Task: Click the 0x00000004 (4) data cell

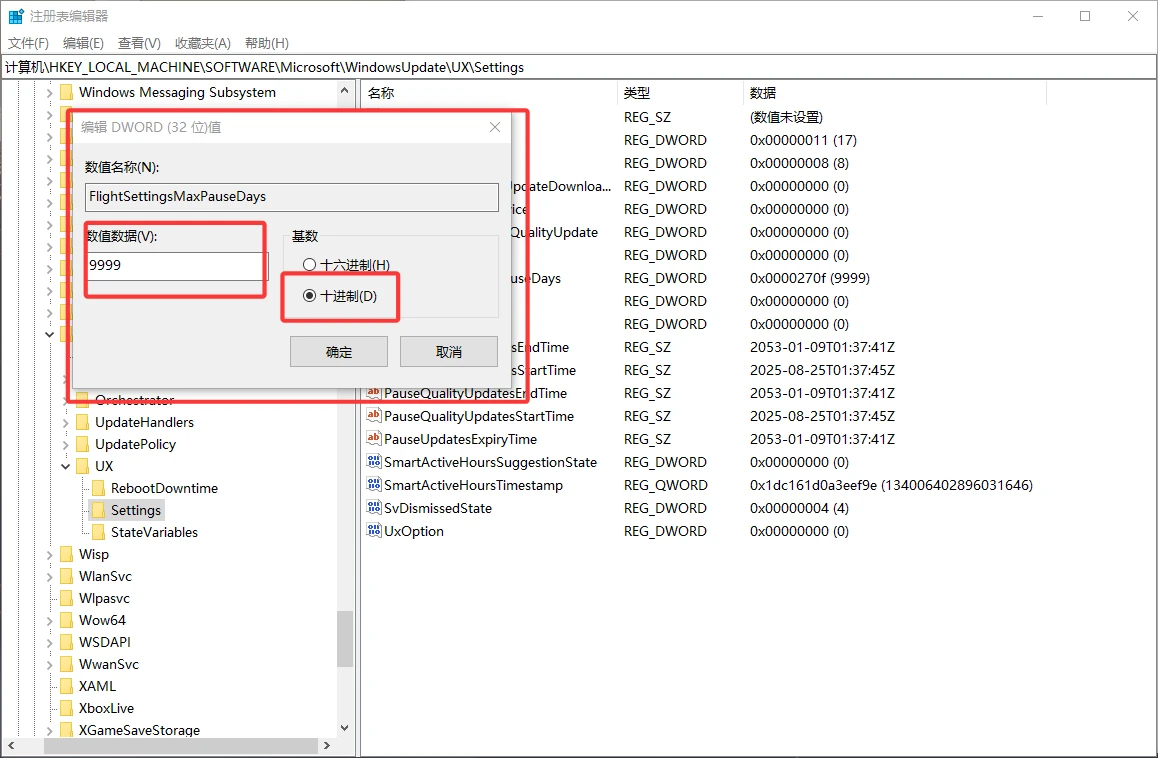Action: (799, 508)
